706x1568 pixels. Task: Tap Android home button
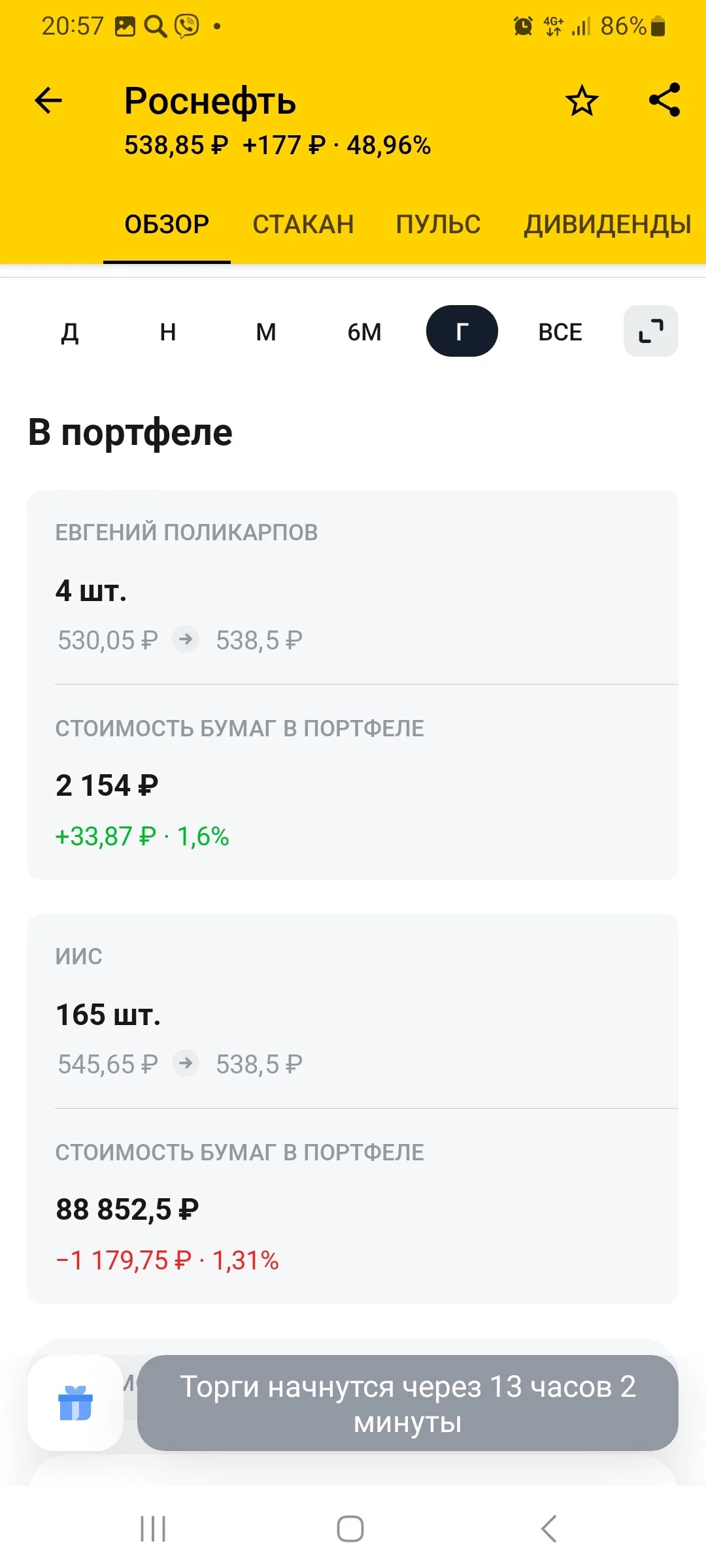point(350,1529)
